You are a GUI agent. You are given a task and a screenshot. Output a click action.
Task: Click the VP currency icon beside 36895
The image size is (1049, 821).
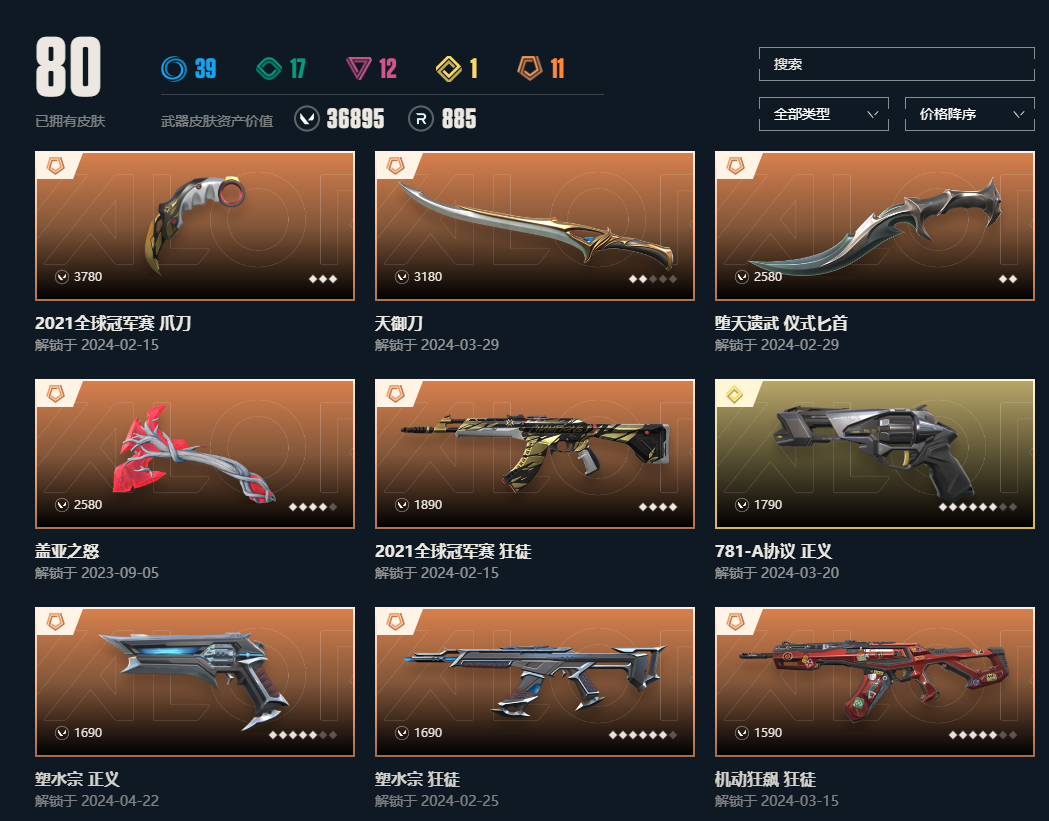(306, 119)
